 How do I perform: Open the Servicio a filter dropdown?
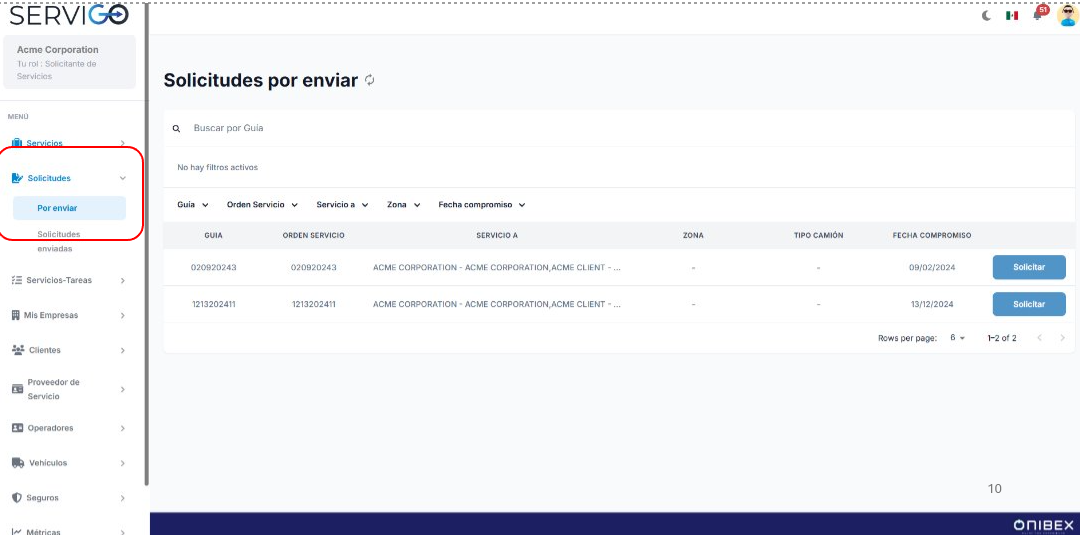[342, 204]
